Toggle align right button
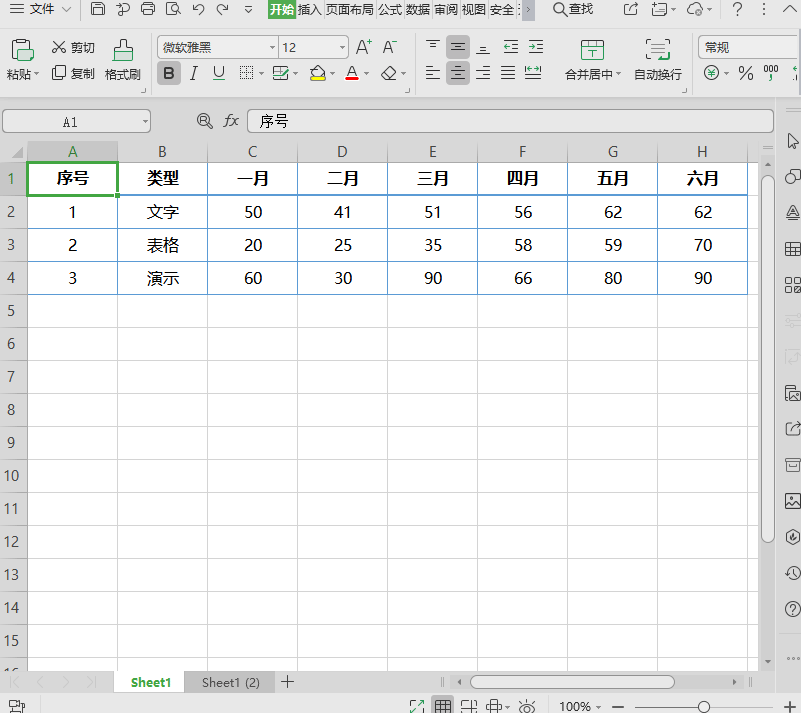 point(483,73)
